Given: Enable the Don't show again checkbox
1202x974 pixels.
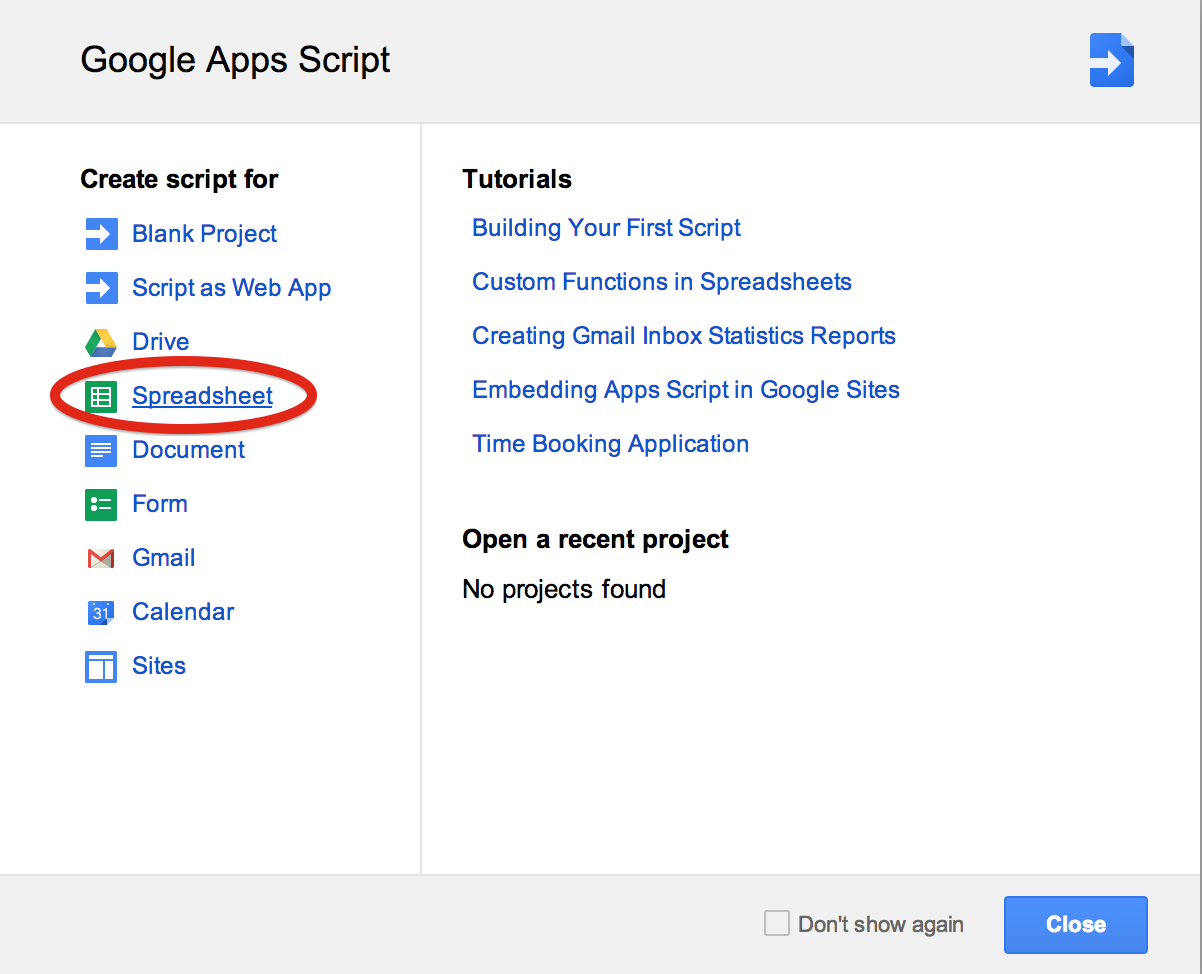Looking at the screenshot, I should (x=776, y=923).
